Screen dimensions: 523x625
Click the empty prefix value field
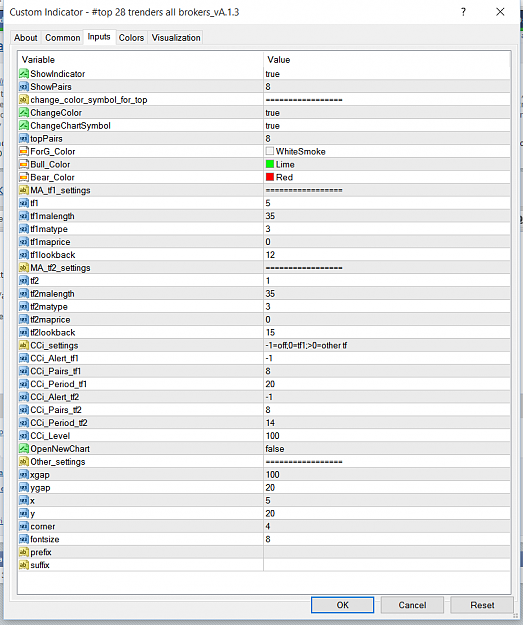pos(387,552)
